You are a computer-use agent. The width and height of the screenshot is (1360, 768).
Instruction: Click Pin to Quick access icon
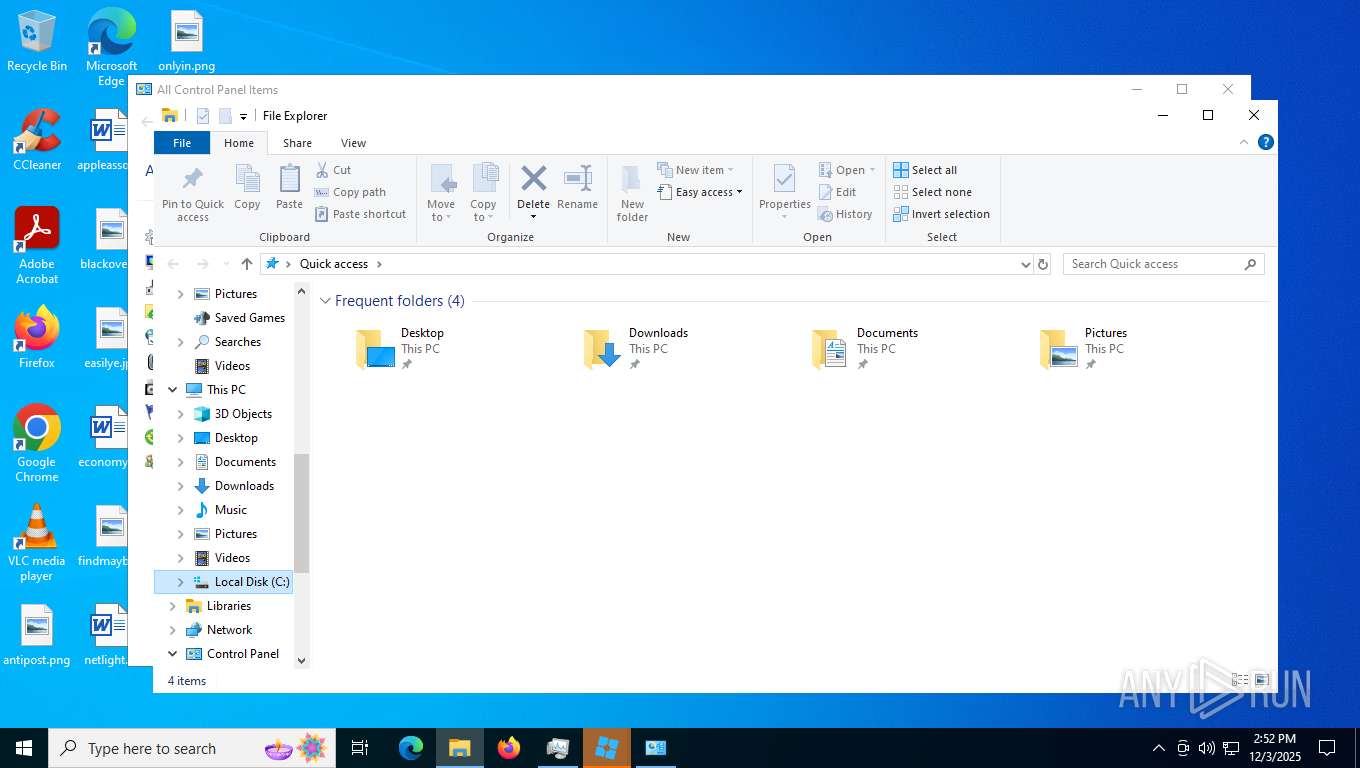(193, 180)
